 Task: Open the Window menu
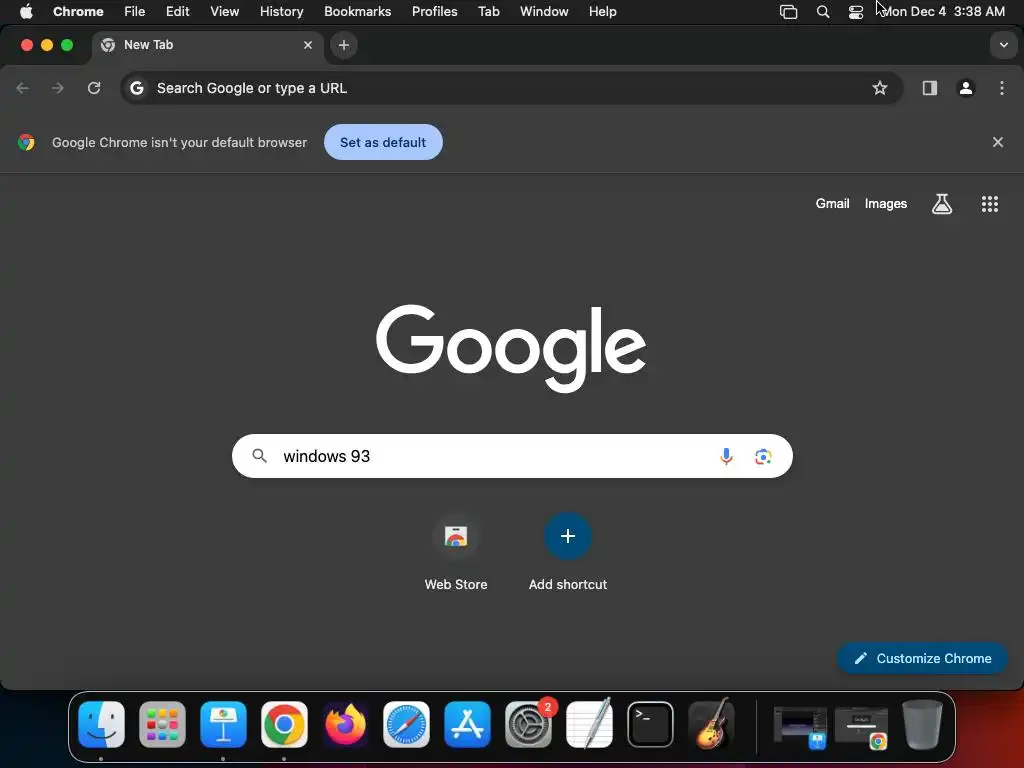tap(544, 11)
